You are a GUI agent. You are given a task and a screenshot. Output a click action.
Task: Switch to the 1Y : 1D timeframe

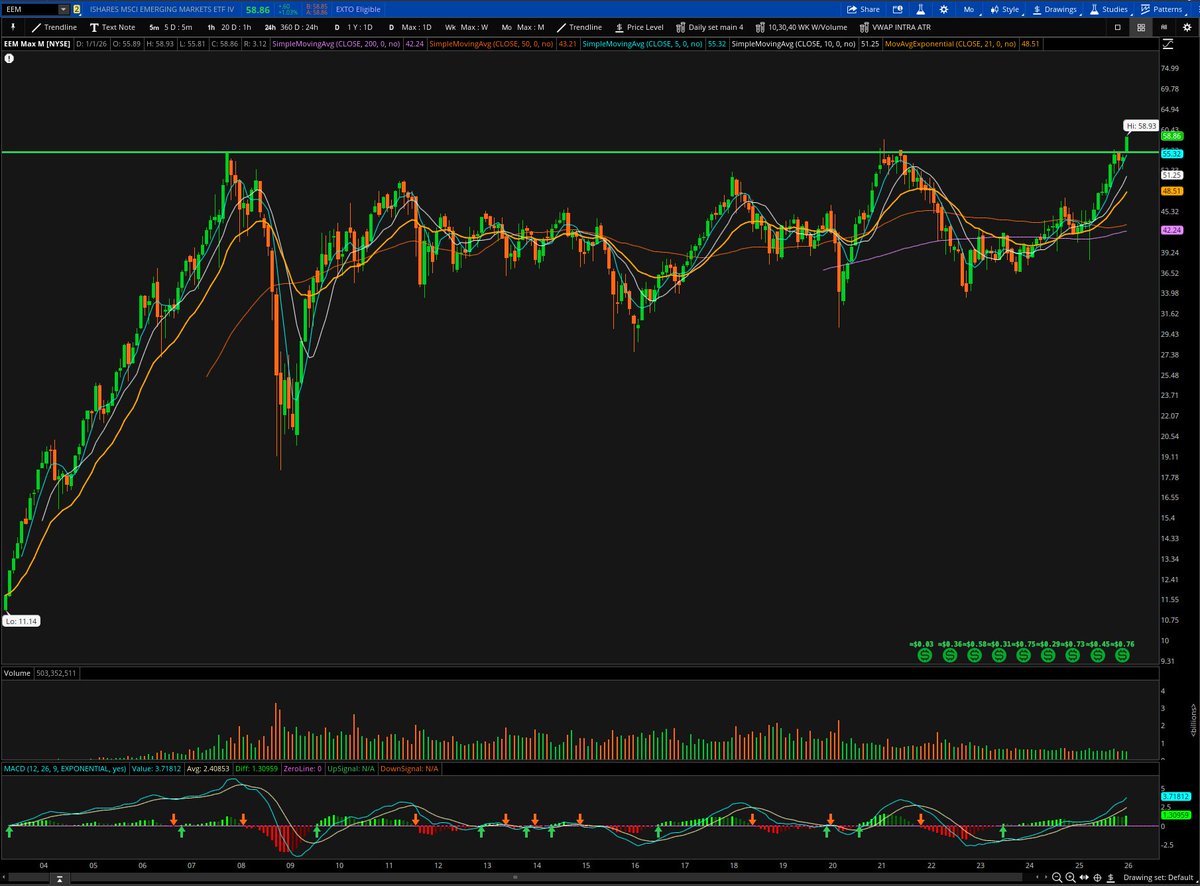(352, 27)
